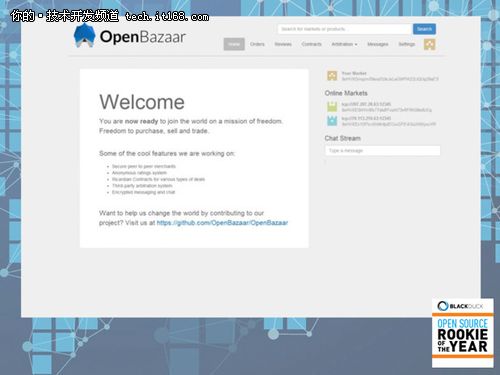Click the Chat Stream heading
The image size is (500, 375).
343,138
